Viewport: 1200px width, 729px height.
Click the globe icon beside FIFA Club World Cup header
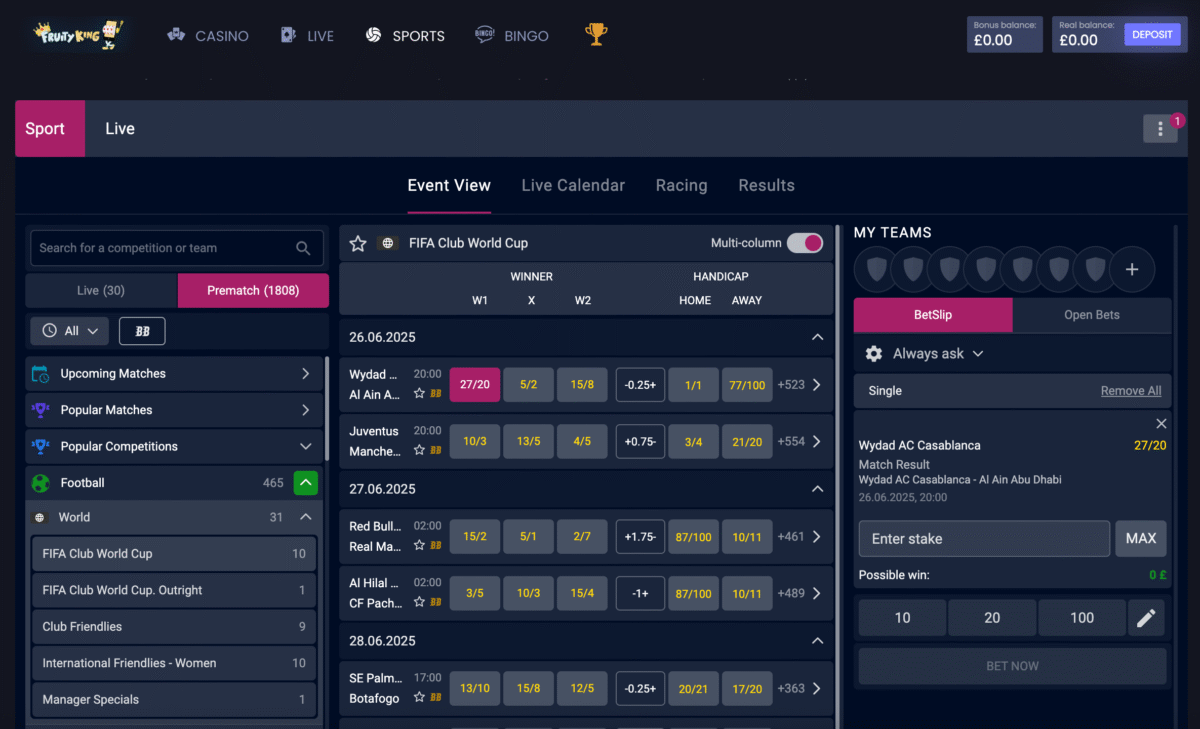(389, 243)
